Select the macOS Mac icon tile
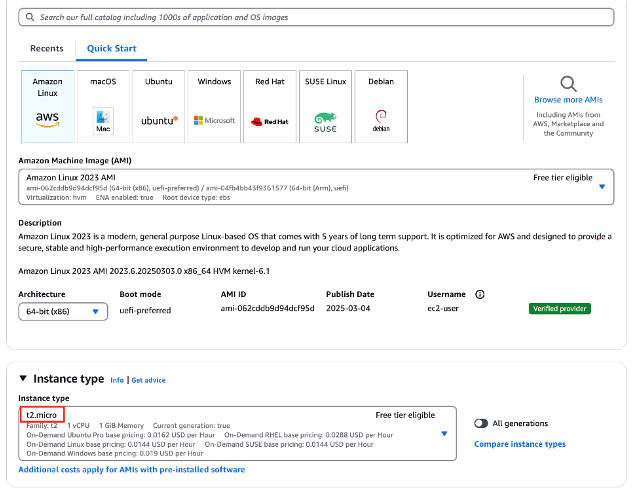636x494 pixels. (103, 106)
